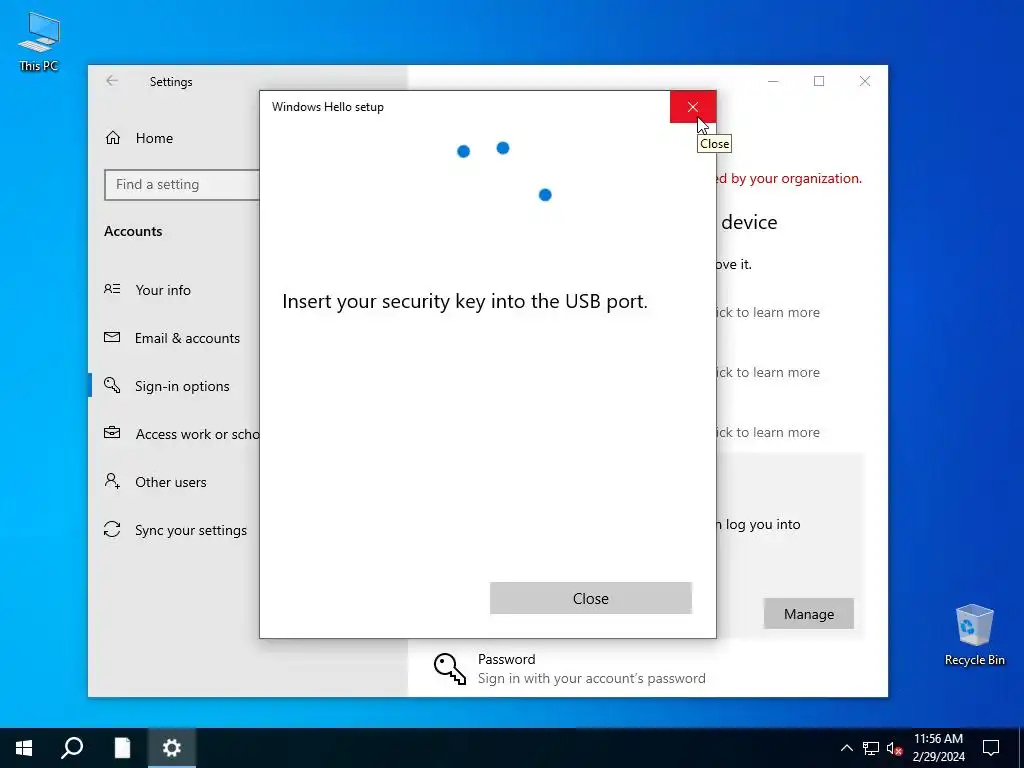Open the notification center icon
Screen dimensions: 1024x768
(991, 748)
